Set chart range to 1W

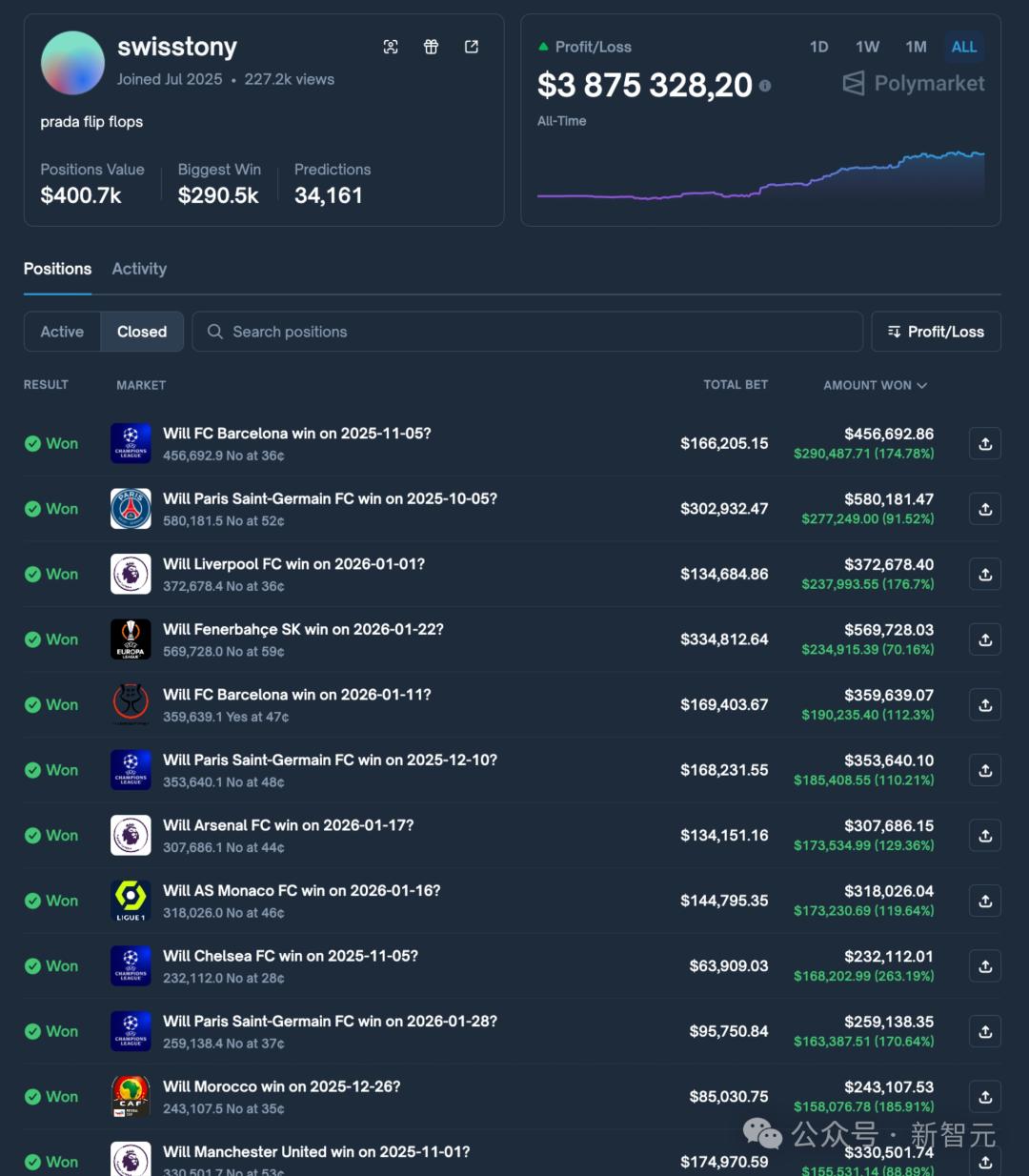(867, 47)
